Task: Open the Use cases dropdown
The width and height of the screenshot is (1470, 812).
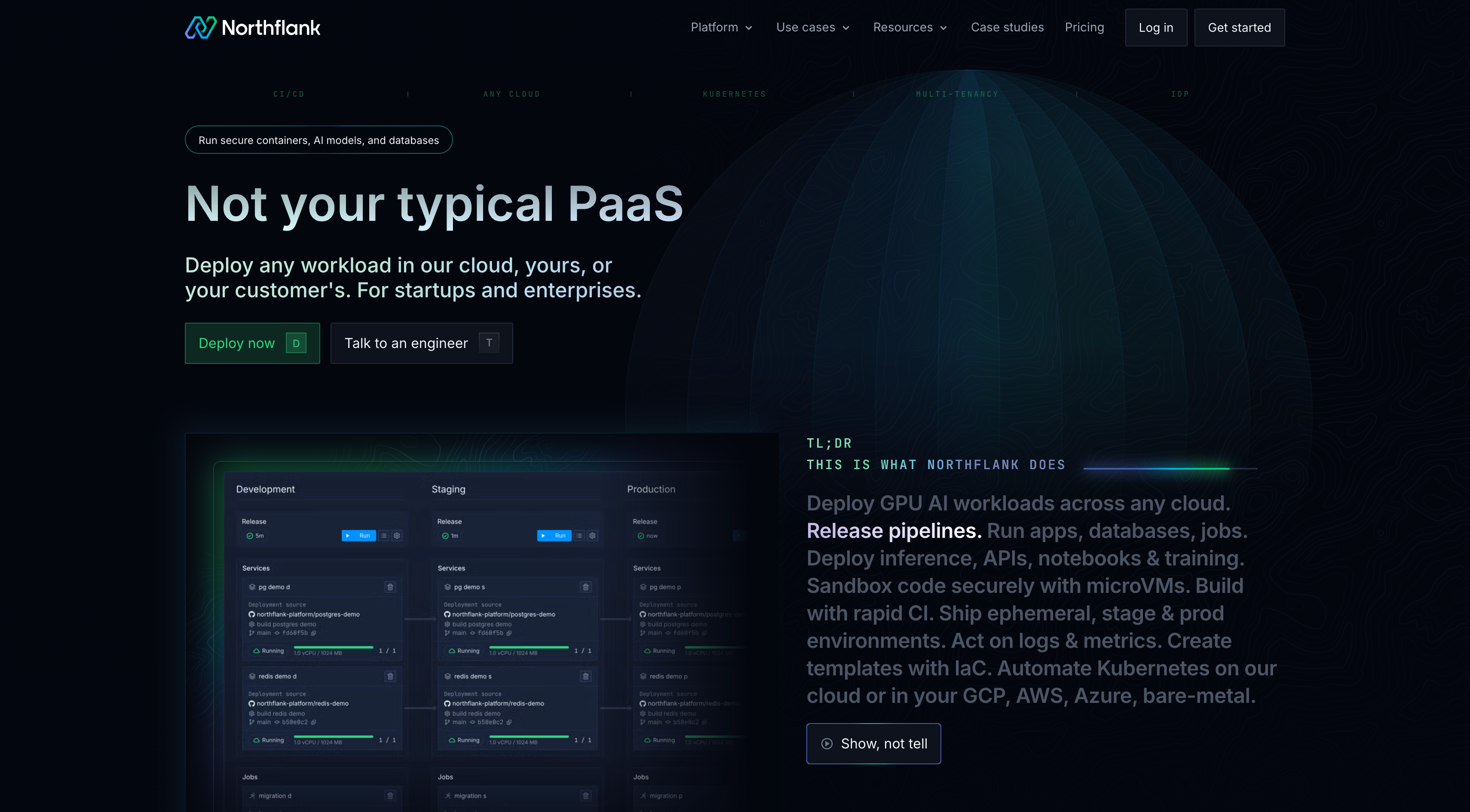Action: 813,27
